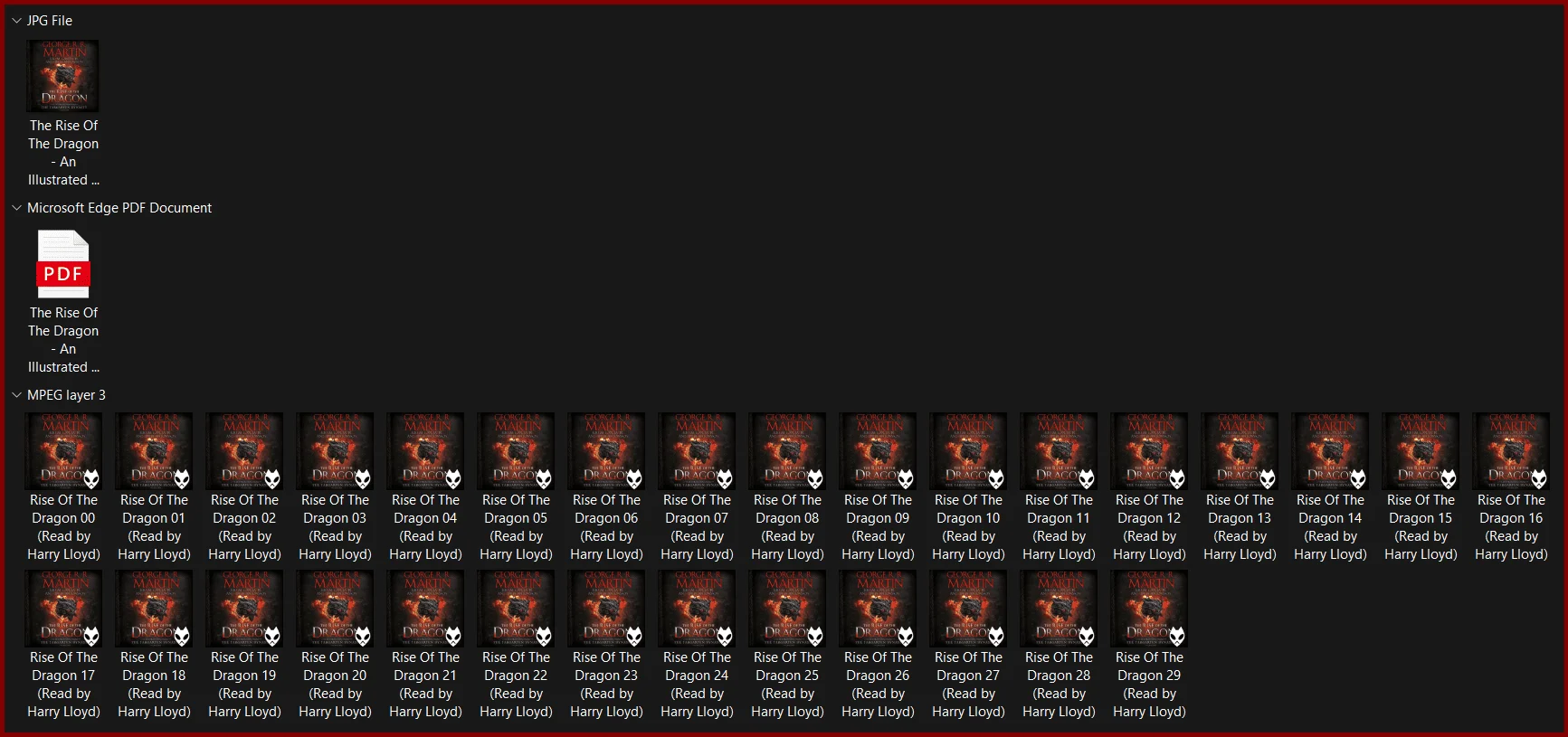Image resolution: width=1568 pixels, height=737 pixels.
Task: Click the PDF file name 'The Rise Of The Dragon - An Illustrated ...'
Action: point(63,340)
